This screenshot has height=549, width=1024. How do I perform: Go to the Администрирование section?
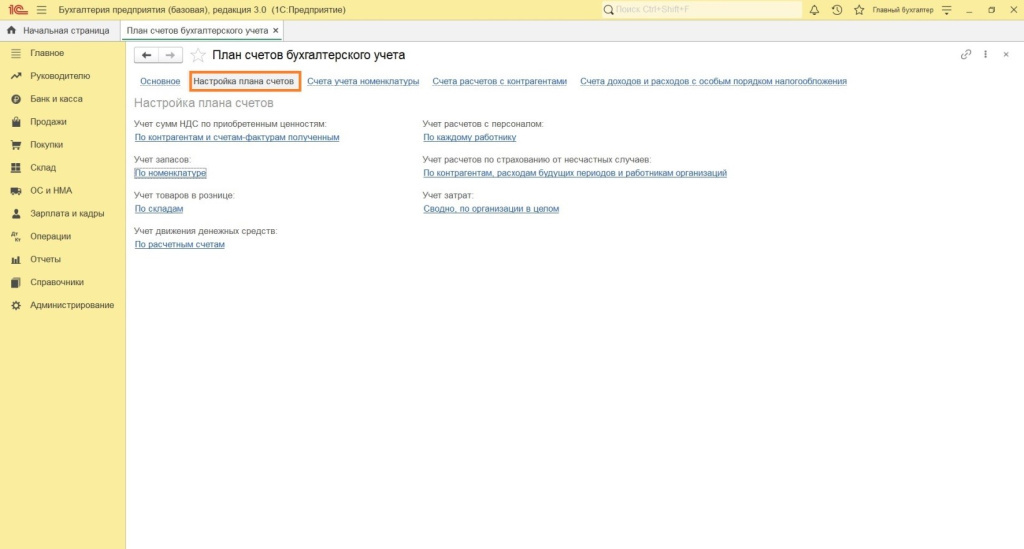tap(72, 305)
